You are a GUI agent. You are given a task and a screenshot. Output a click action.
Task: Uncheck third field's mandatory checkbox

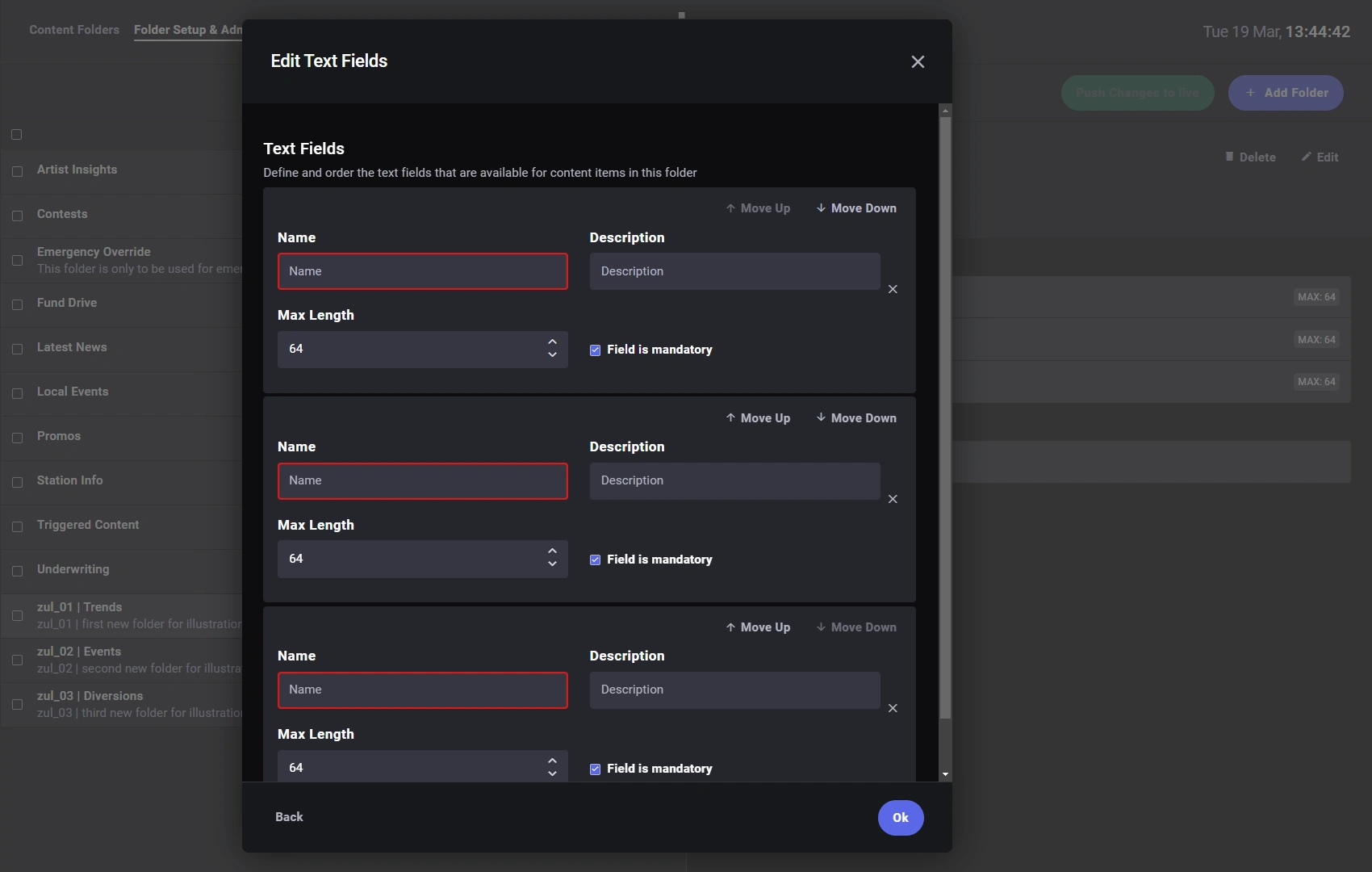[595, 769]
